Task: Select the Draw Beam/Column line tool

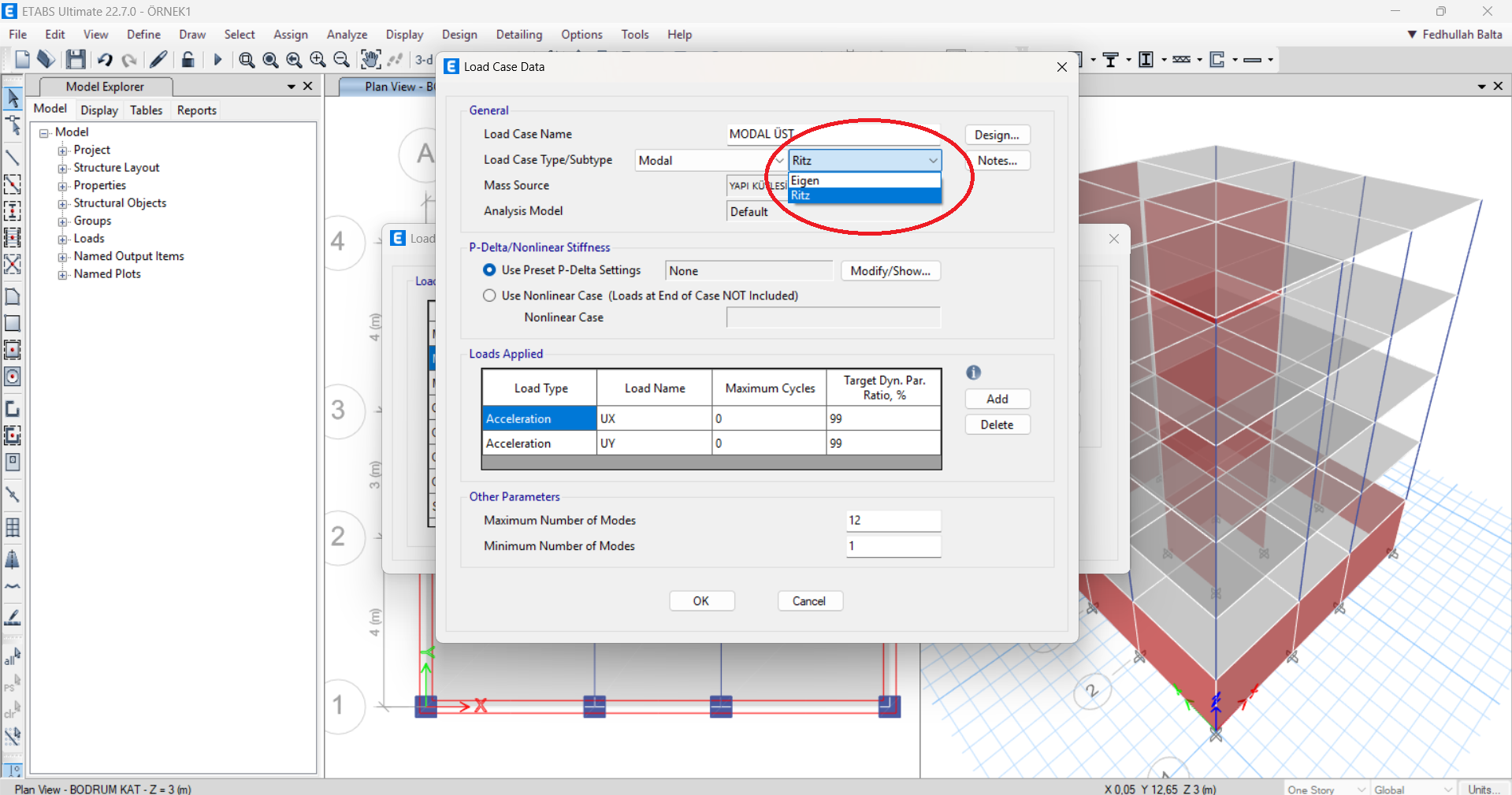Action: [x=13, y=158]
